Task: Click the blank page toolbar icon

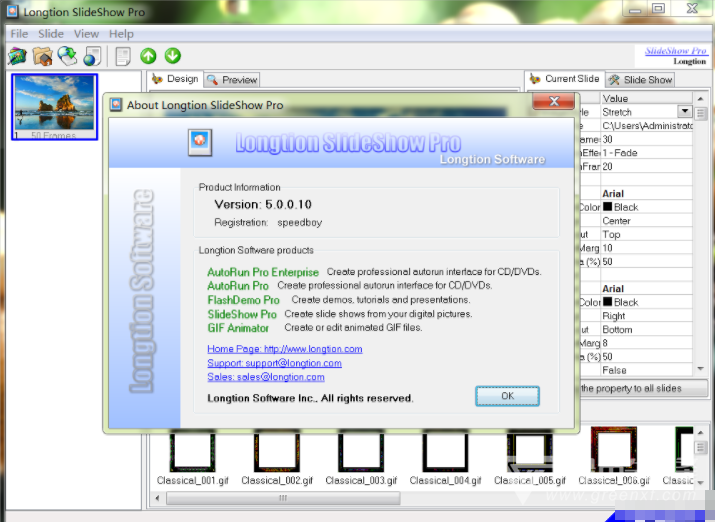Action: coord(123,56)
